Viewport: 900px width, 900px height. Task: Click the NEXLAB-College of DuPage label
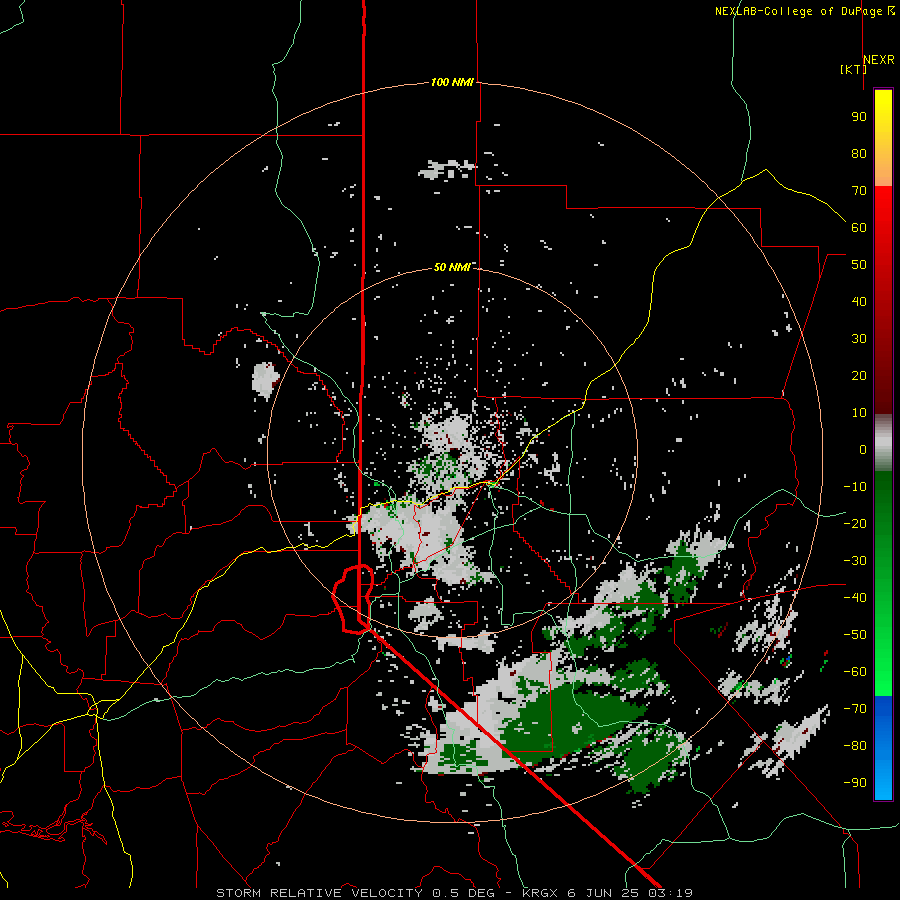coord(804,11)
